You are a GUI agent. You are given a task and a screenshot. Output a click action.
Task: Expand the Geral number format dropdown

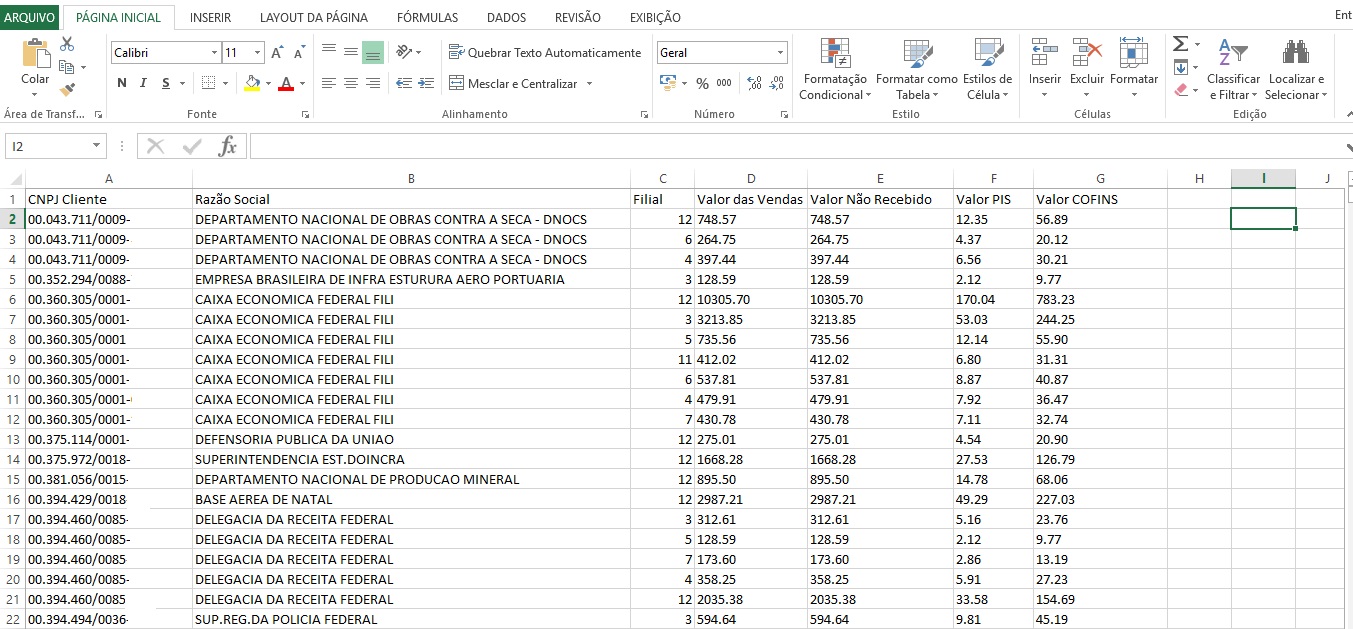pyautogui.click(x=780, y=53)
